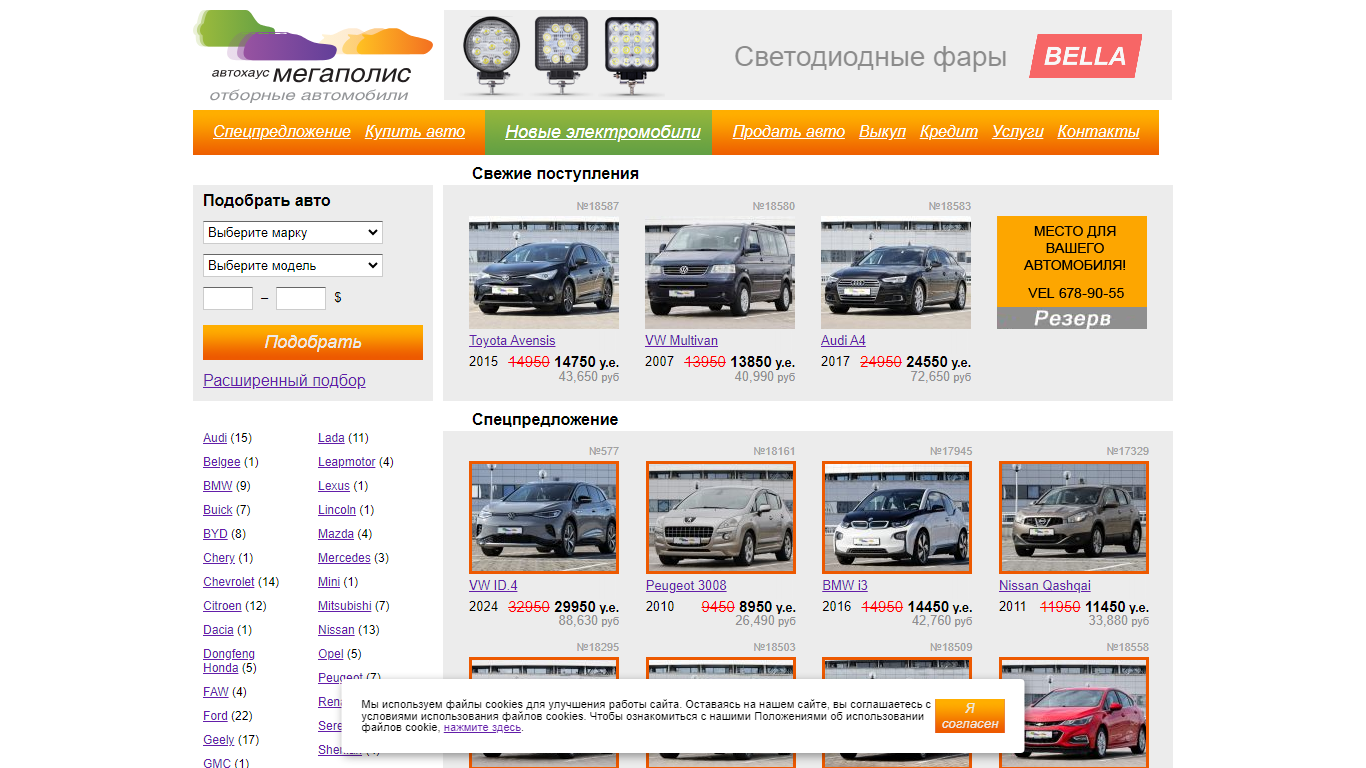Filter by Chery brand link

click(219, 558)
